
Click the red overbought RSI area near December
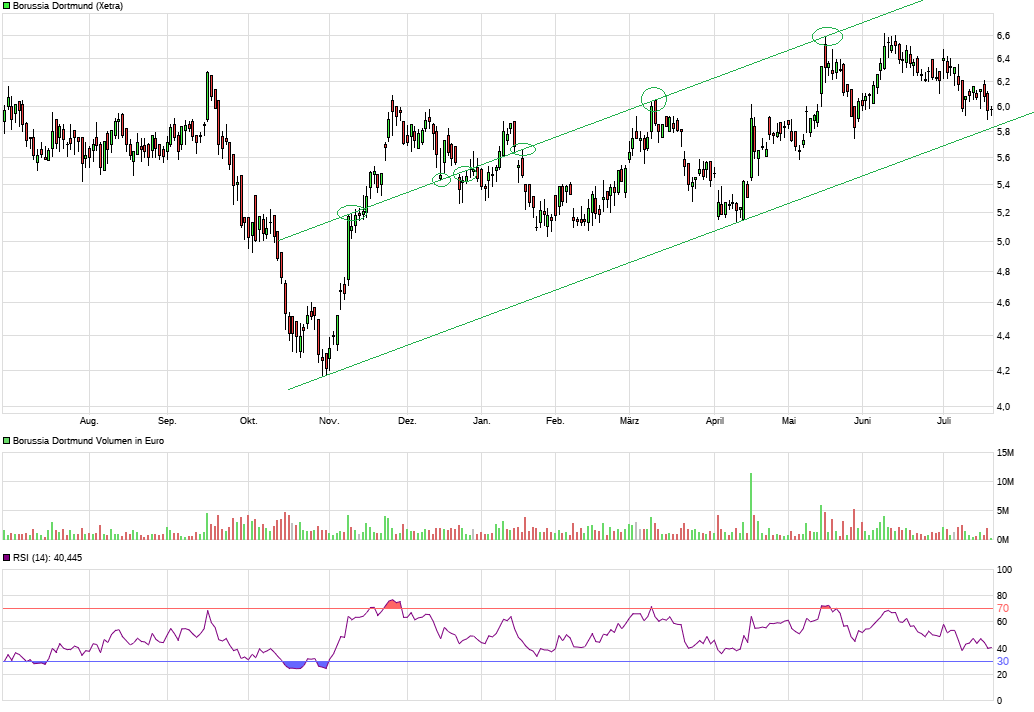tap(392, 604)
